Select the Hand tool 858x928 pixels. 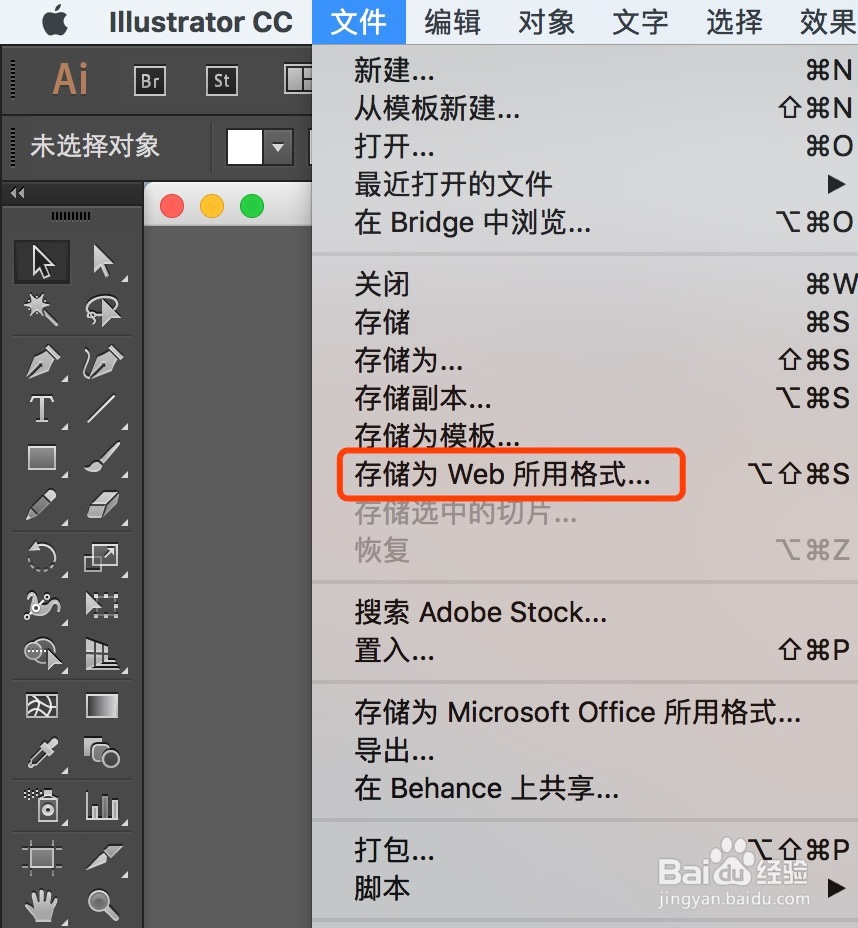point(42,904)
